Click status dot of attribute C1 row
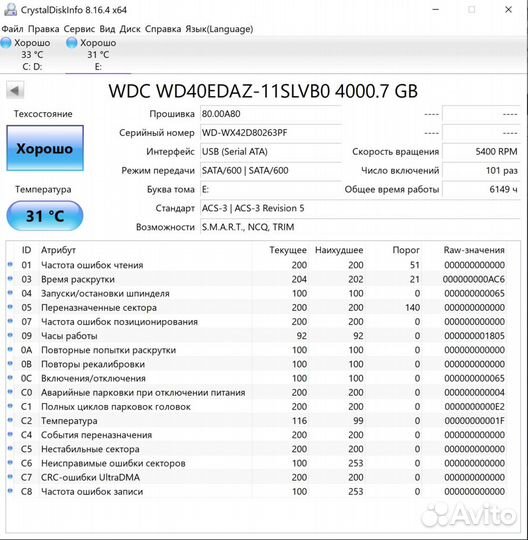The width and height of the screenshot is (528, 540). [x=10, y=406]
